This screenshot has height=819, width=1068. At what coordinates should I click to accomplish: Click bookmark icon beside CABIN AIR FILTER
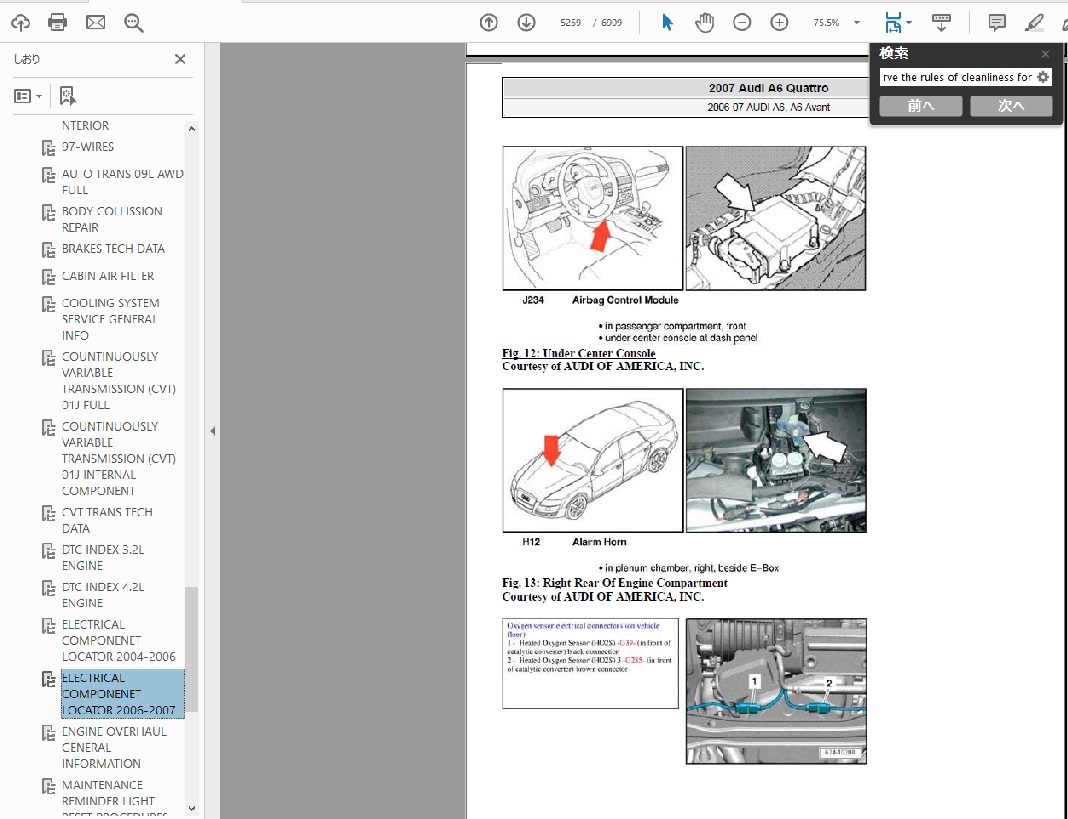48,277
